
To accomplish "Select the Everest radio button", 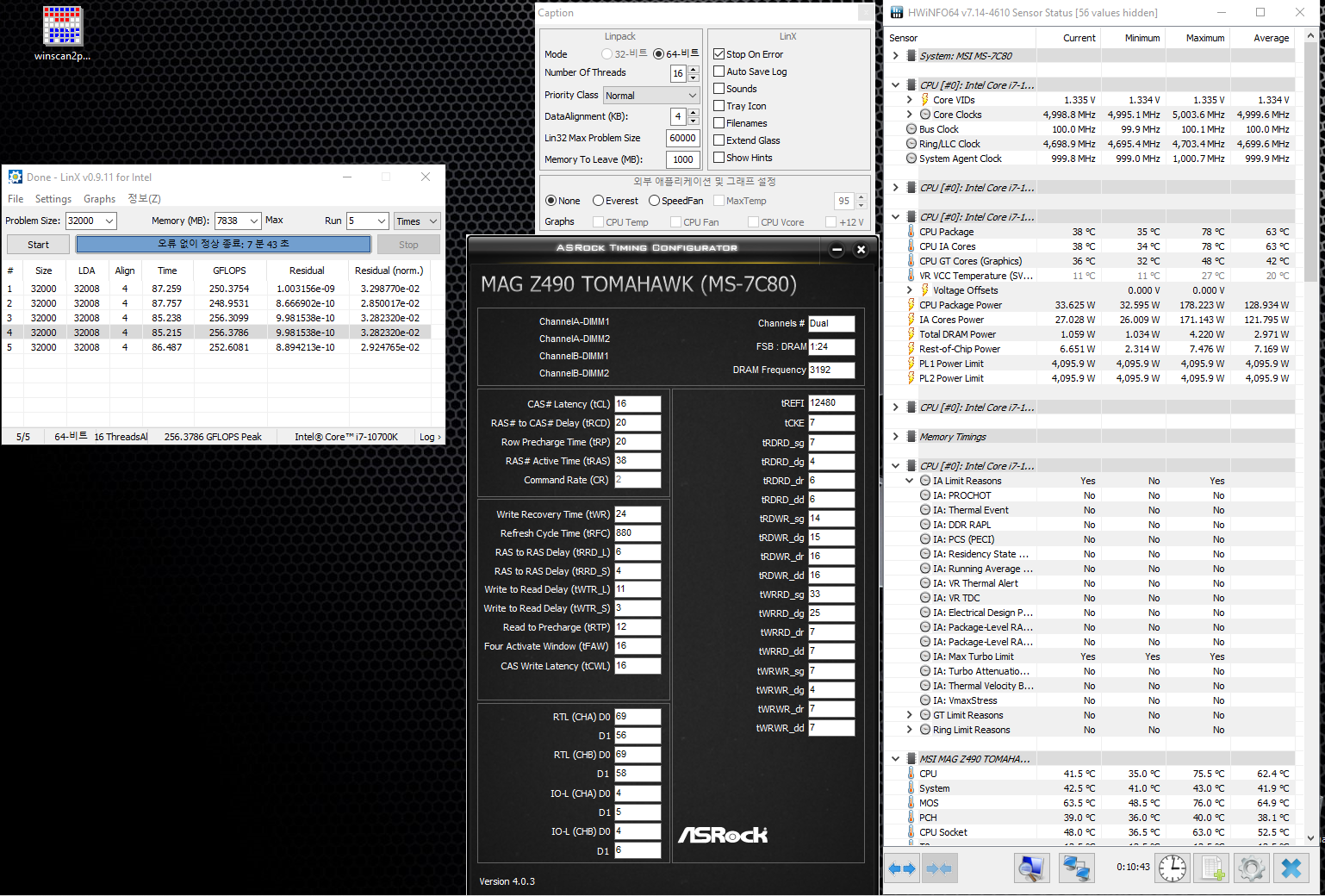I will 599,201.
